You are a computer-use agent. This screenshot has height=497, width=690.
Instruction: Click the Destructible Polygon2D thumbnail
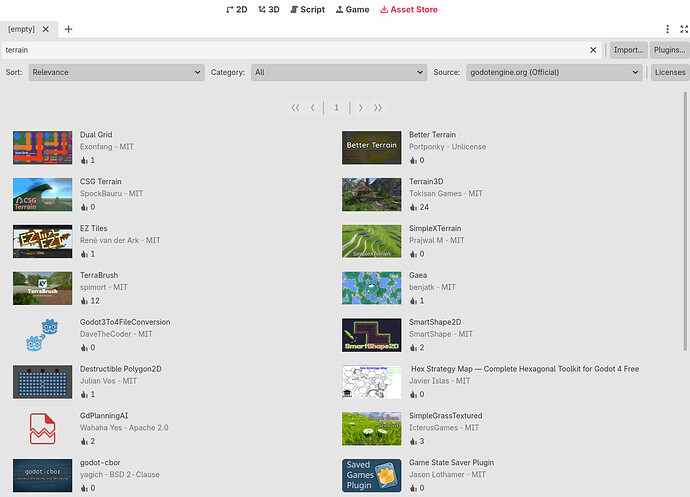point(42,382)
